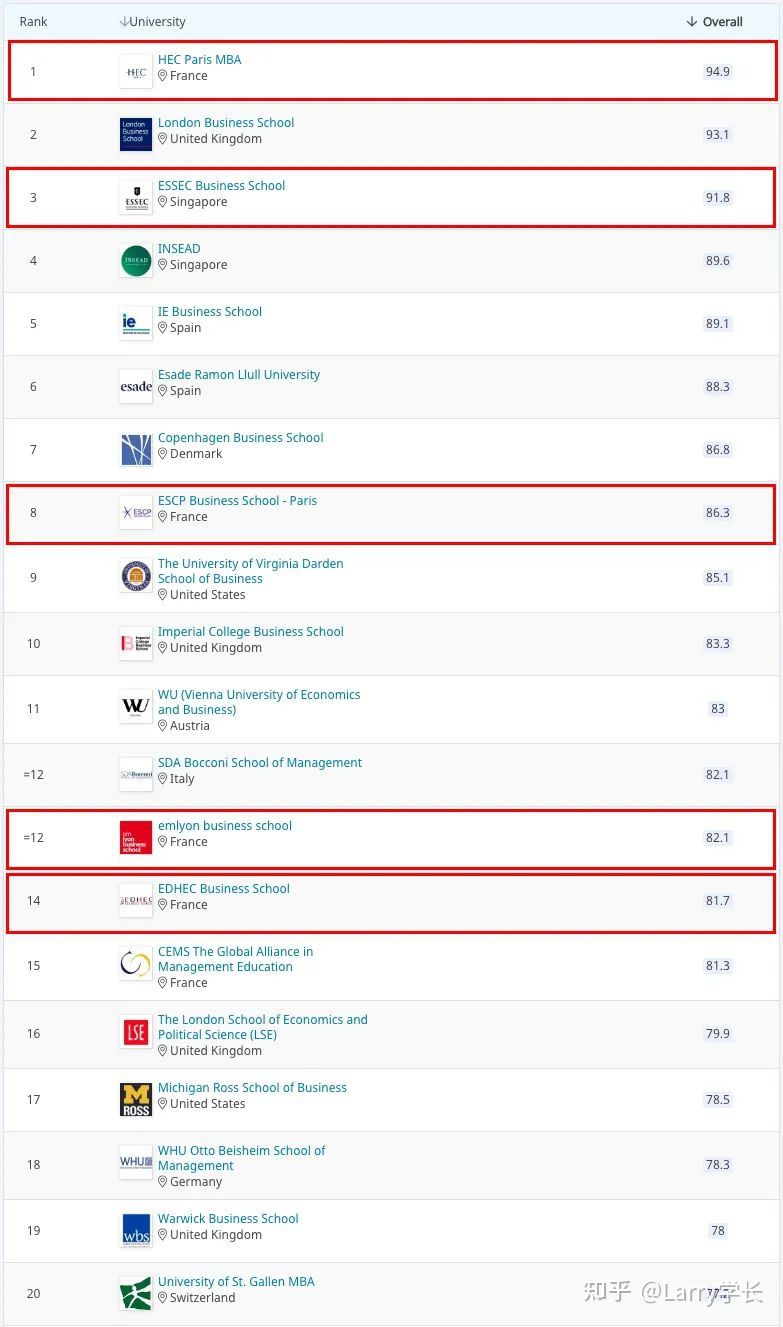Open Copenhagen Business School link
The image size is (783, 1327).
tap(240, 438)
